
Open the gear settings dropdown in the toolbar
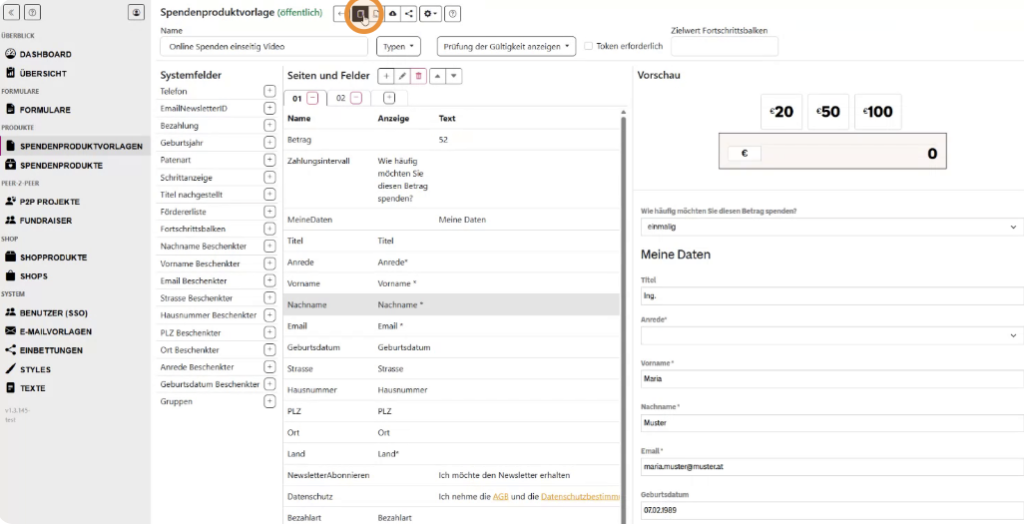pyautogui.click(x=430, y=13)
